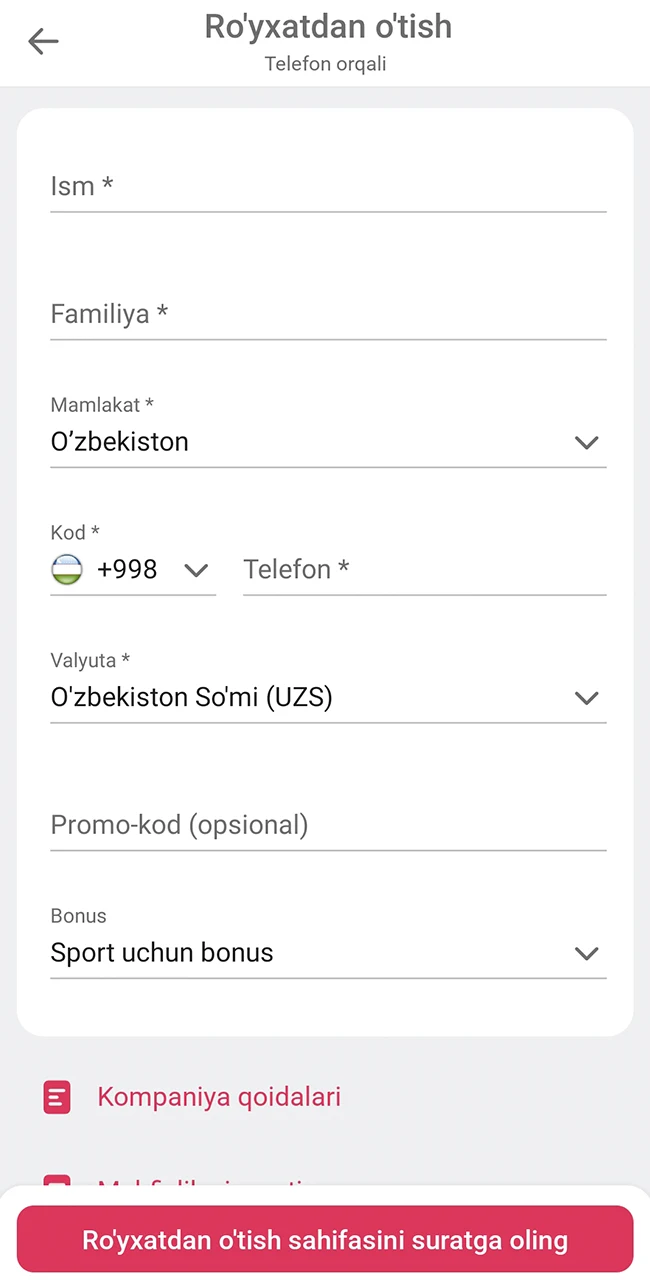
Task: Click the Uzbekistan flag icon in Kod field
Action: 66,569
